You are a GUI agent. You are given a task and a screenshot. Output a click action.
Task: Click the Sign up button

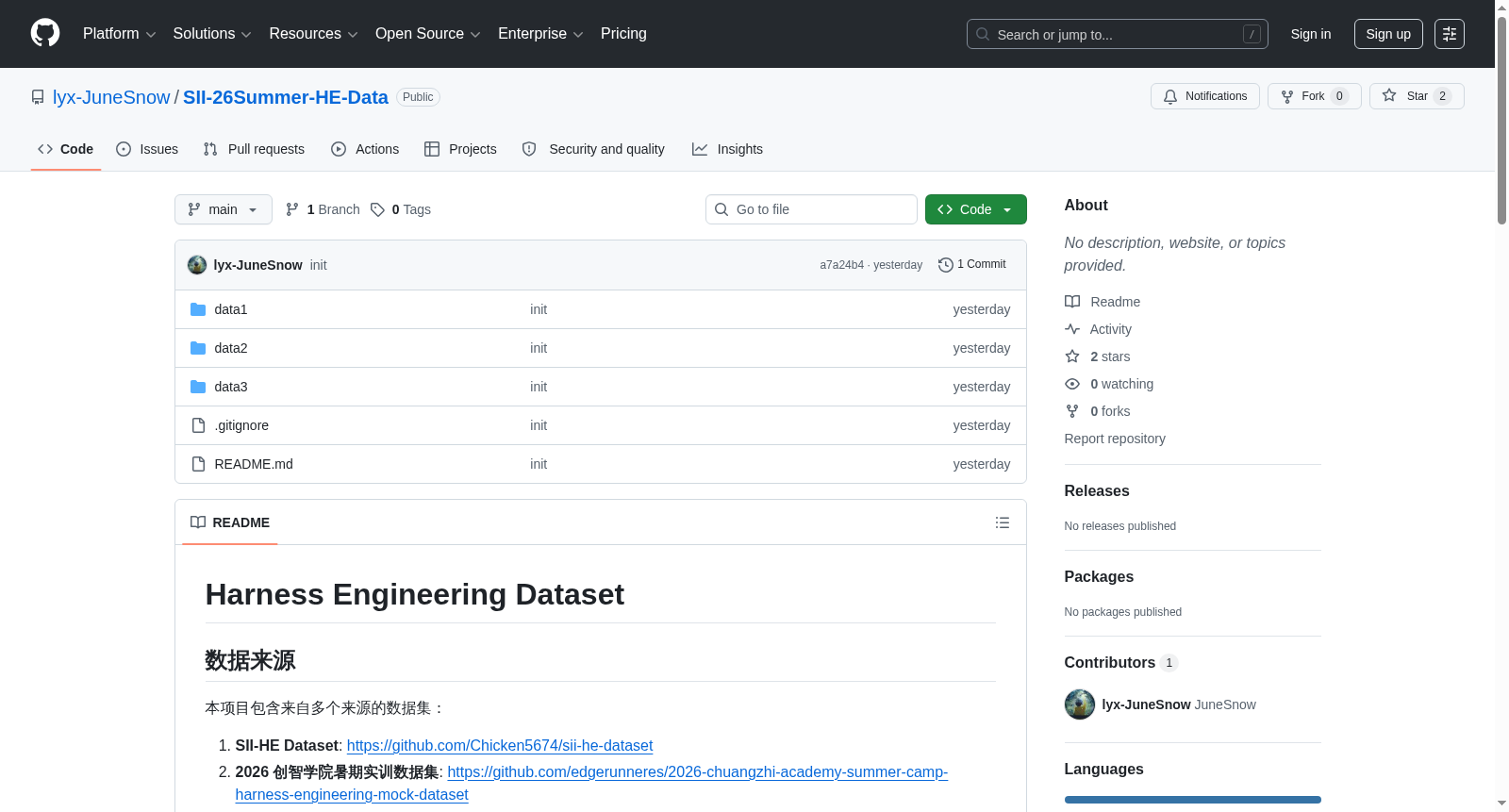pos(1388,34)
